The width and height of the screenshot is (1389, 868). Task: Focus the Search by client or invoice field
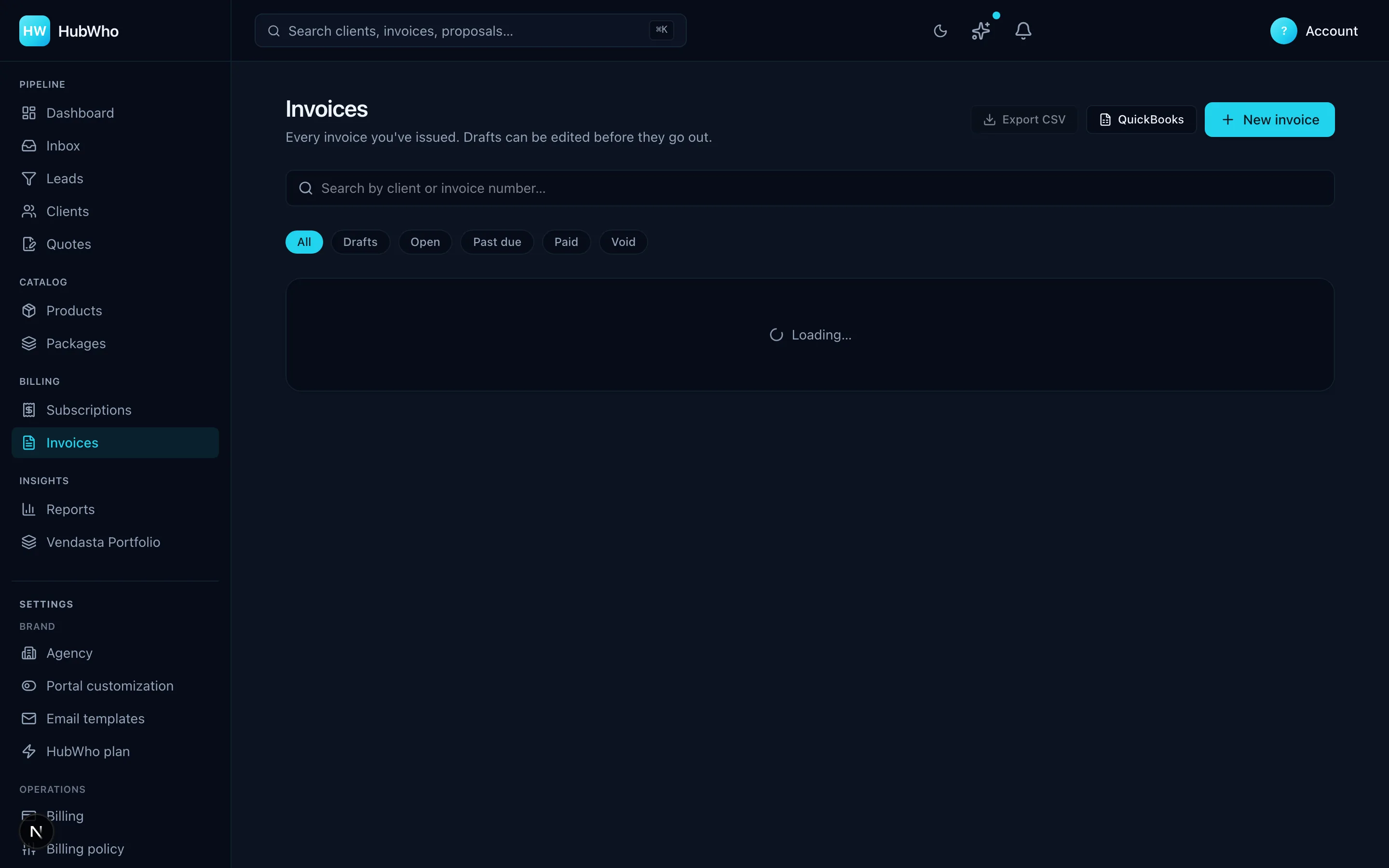click(810, 188)
